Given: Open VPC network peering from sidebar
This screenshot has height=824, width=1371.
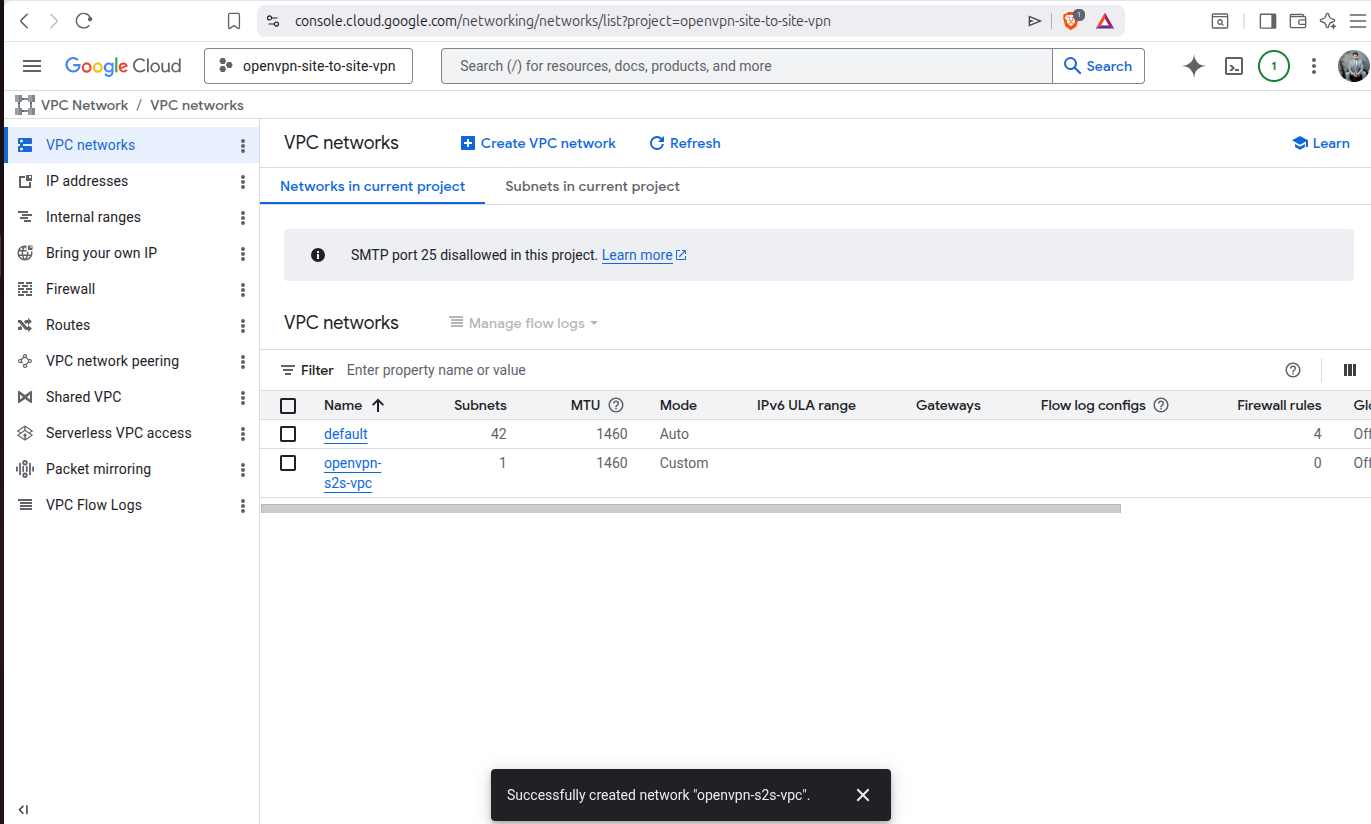Looking at the screenshot, I should (112, 361).
